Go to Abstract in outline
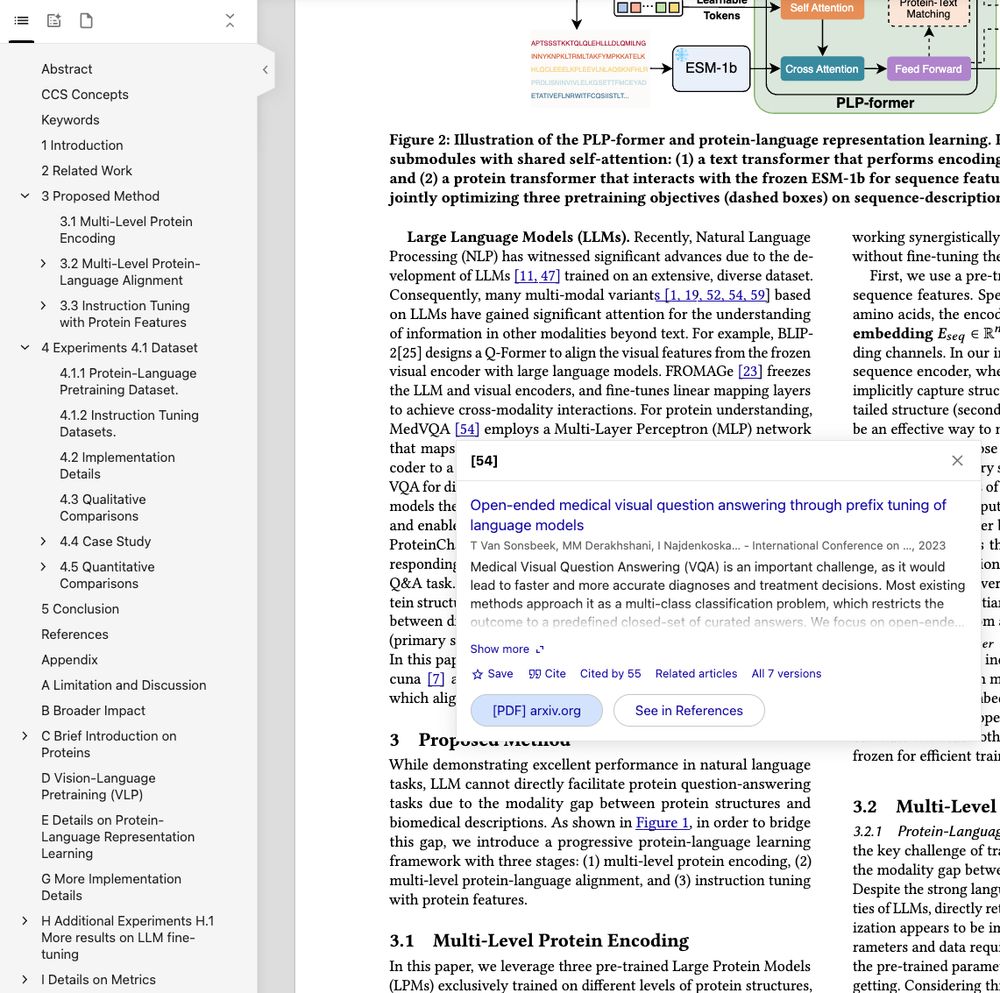1000x993 pixels. pyautogui.click(x=66, y=69)
